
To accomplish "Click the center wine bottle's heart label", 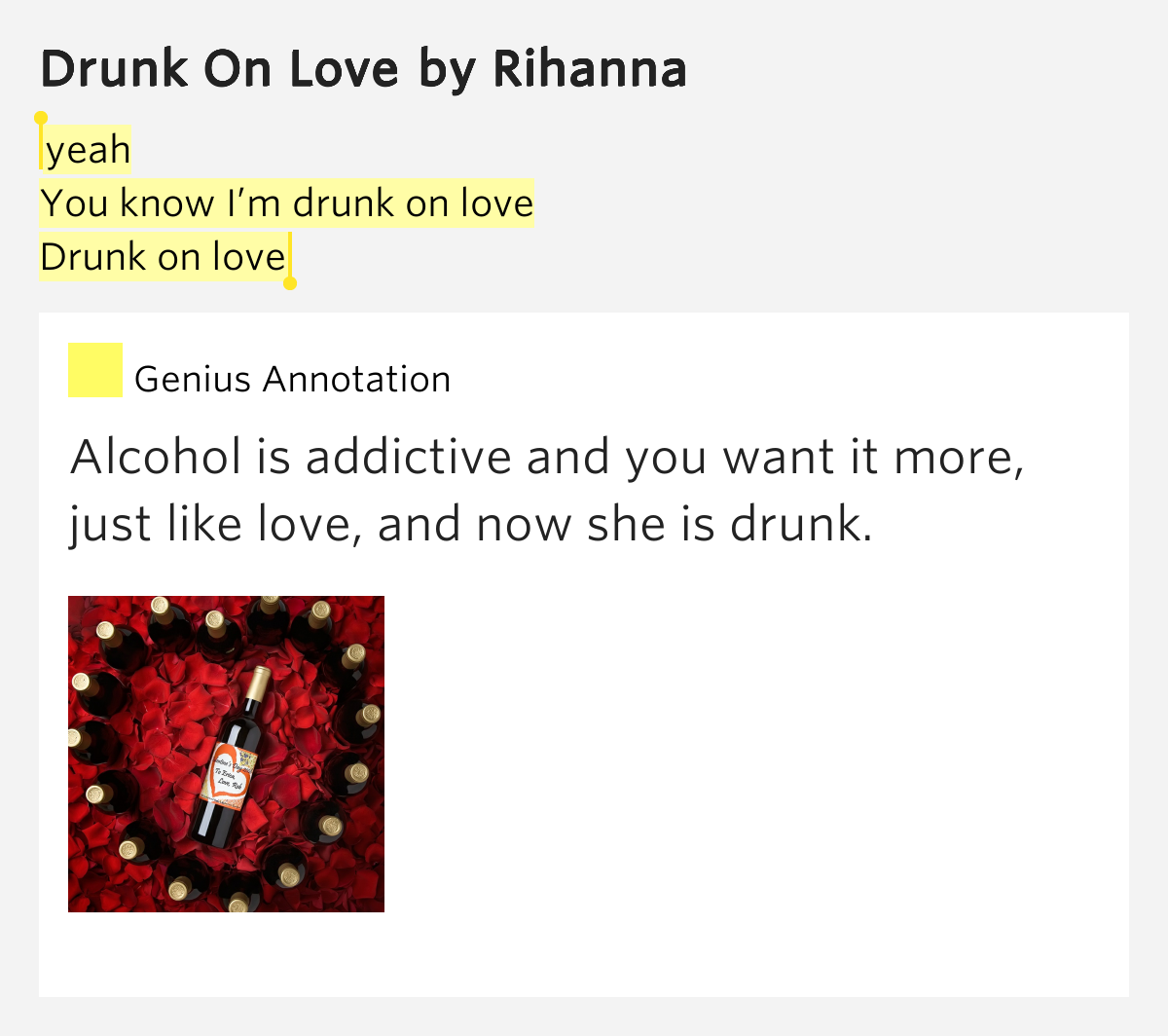I will click(232, 774).
